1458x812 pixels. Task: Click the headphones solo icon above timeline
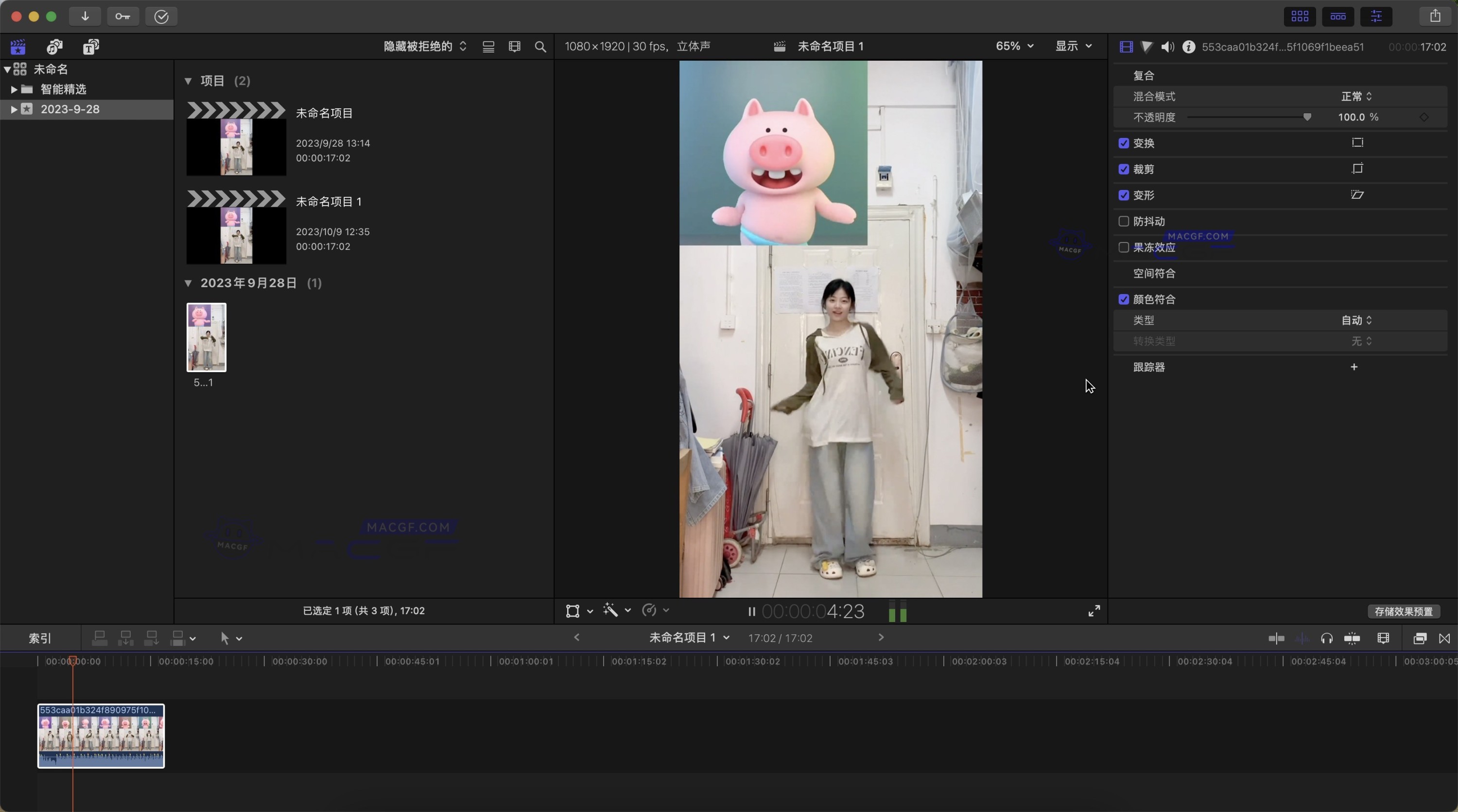tap(1328, 639)
